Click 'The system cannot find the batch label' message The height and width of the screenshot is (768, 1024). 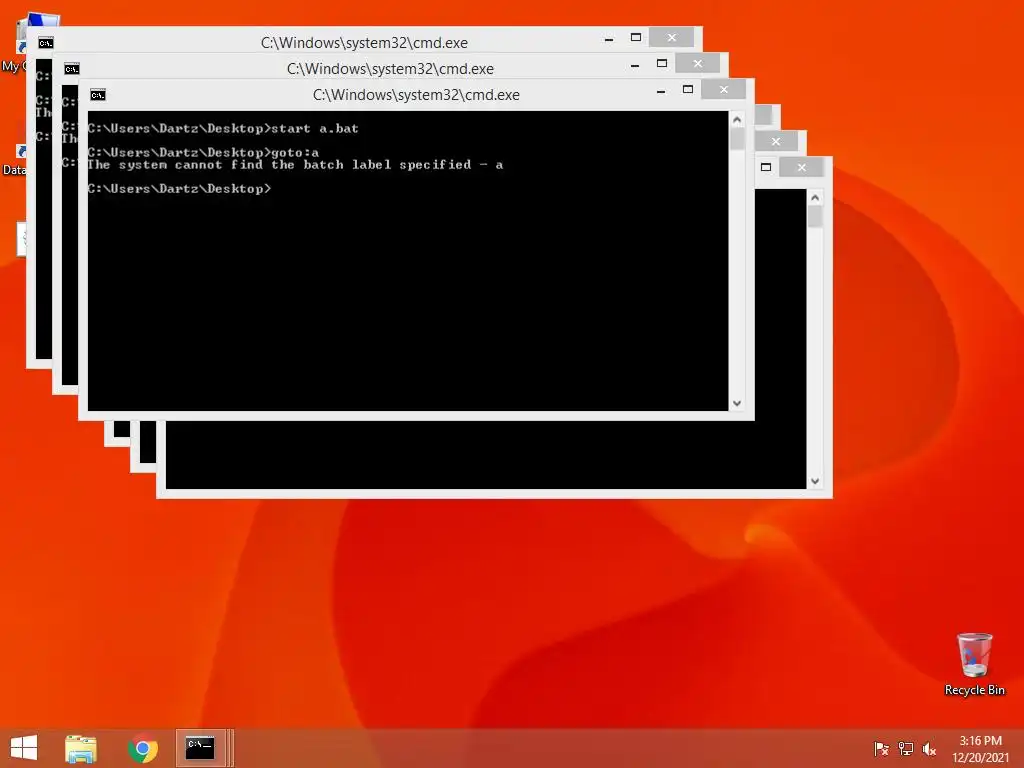pos(295,165)
